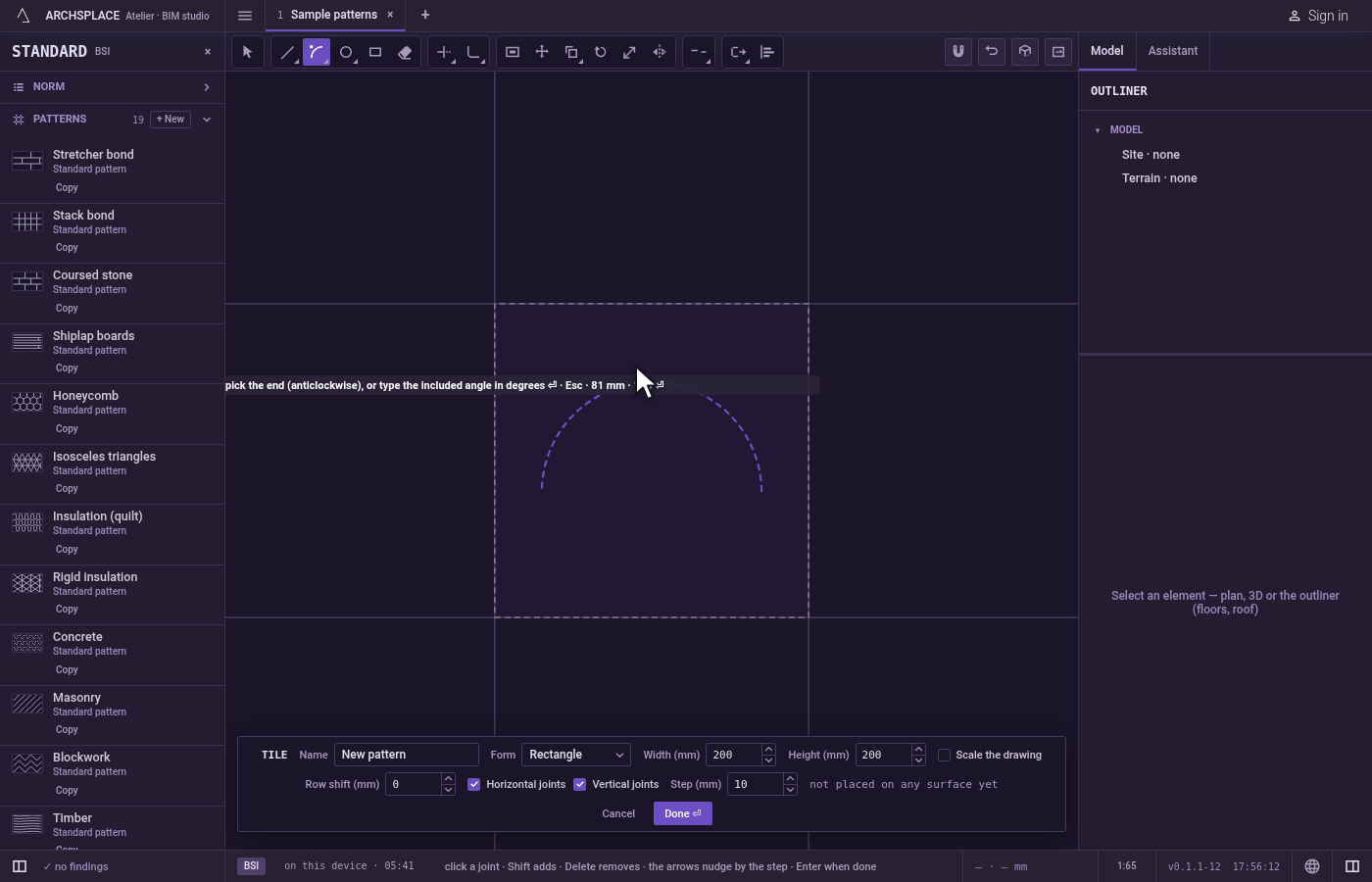Select the Sample patterns tab
Viewport: 1372px width, 882px height.
tap(333, 15)
